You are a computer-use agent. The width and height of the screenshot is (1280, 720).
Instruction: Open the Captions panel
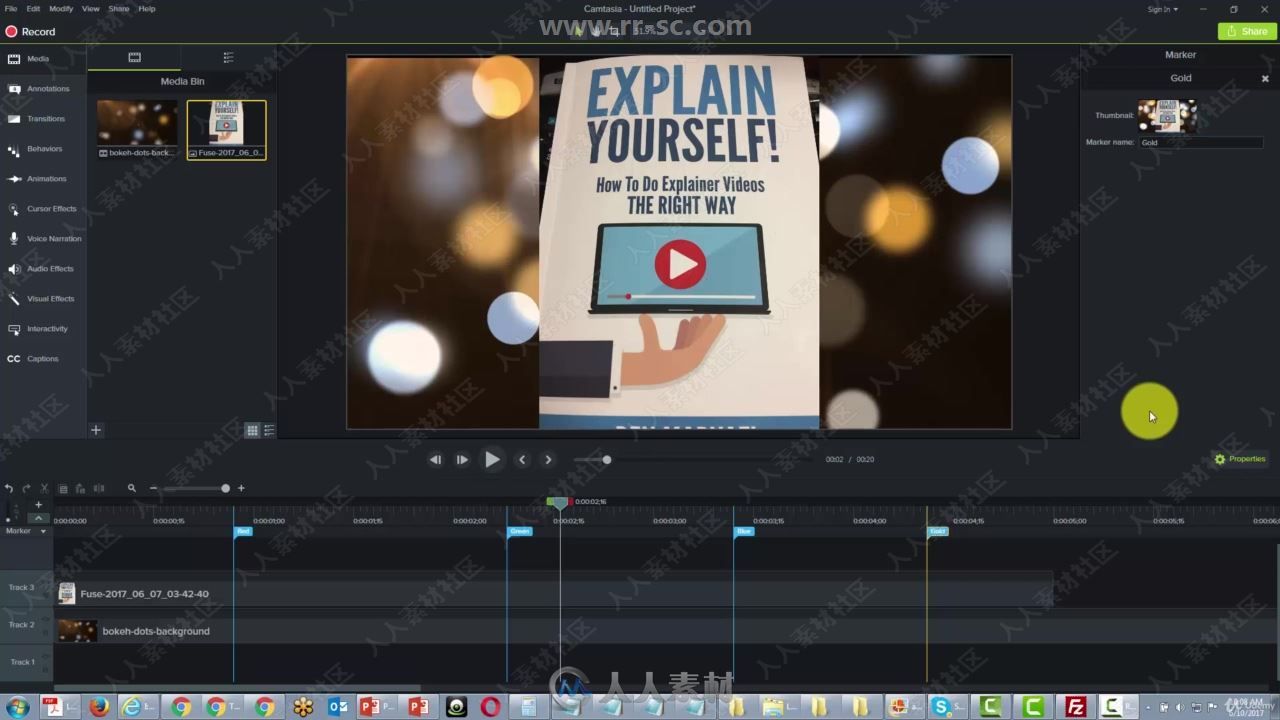pyautogui.click(x=43, y=359)
